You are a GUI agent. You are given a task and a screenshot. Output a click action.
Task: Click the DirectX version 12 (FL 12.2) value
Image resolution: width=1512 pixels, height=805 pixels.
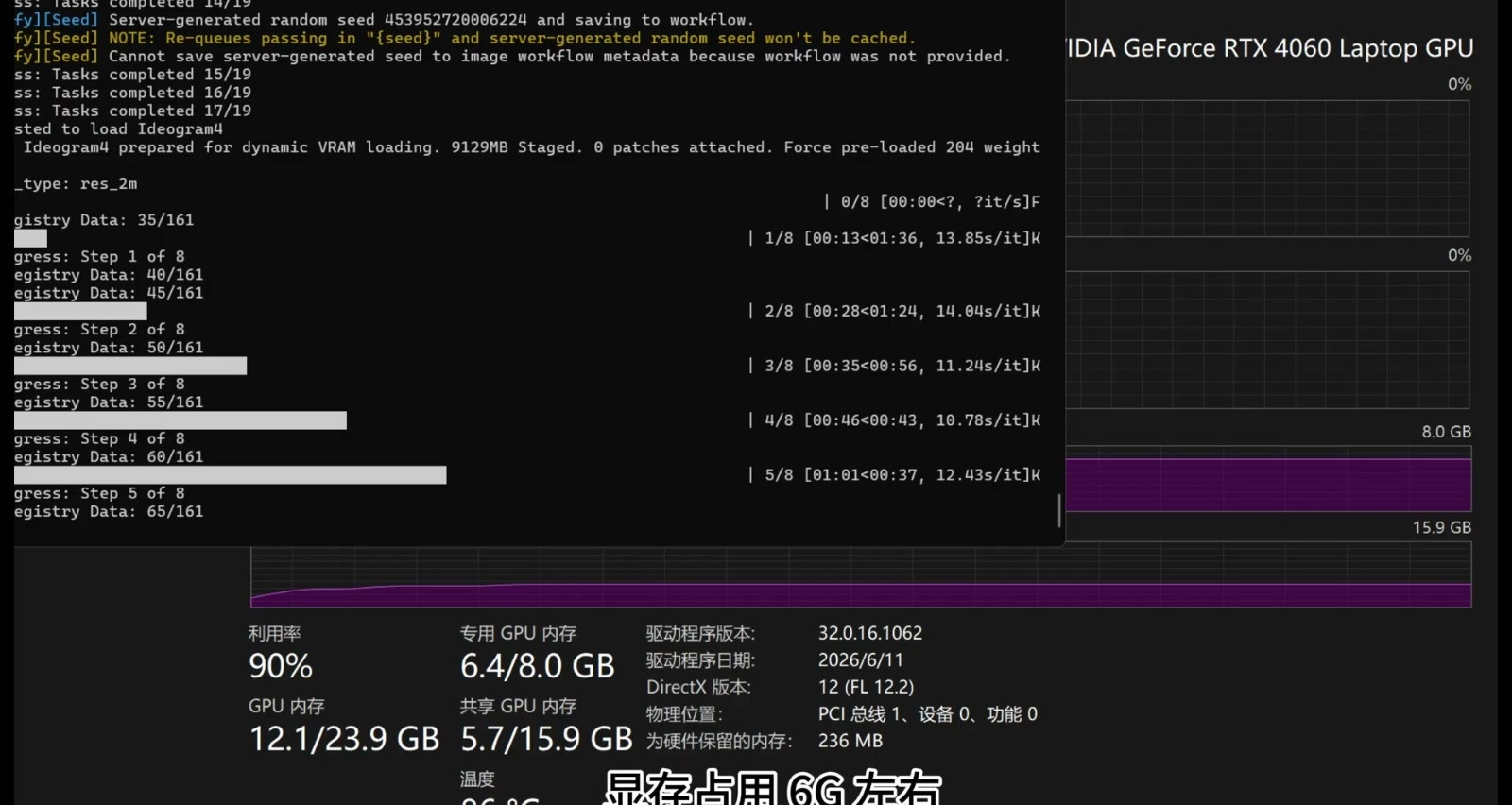pyautogui.click(x=867, y=687)
